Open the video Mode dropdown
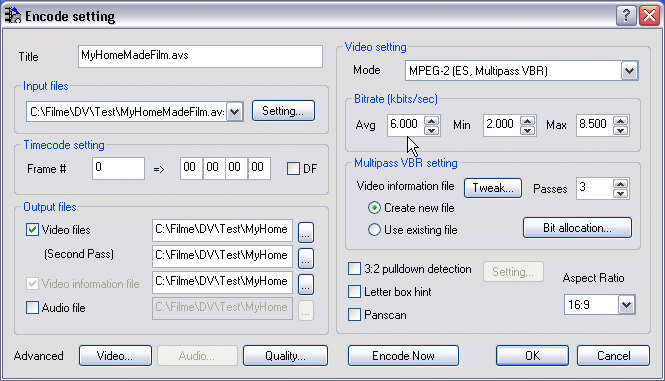This screenshot has height=381, width=665. 629,70
